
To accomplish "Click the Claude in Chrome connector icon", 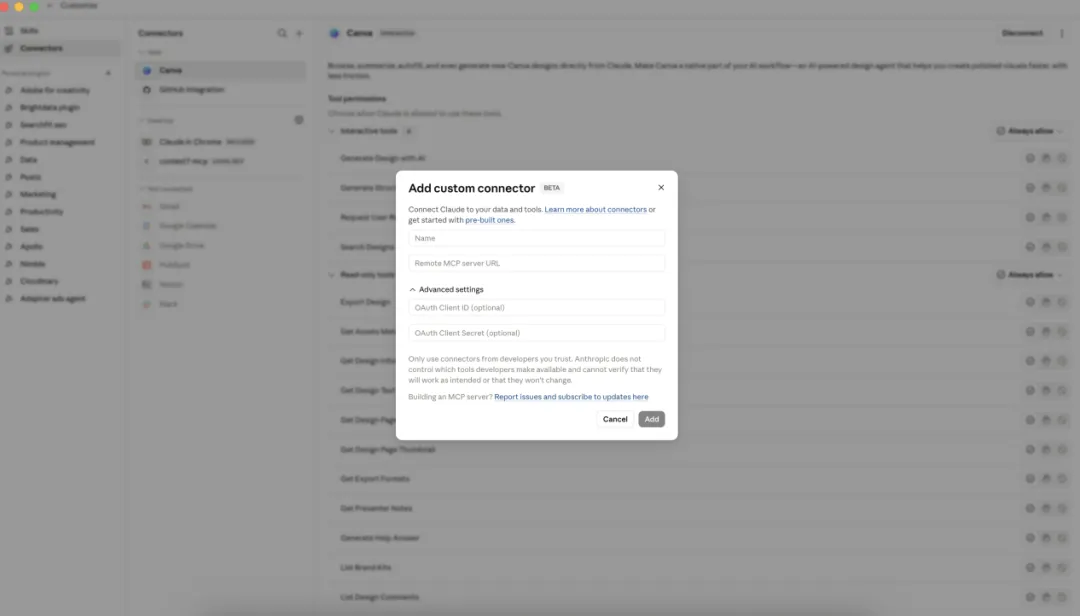I will tap(147, 142).
